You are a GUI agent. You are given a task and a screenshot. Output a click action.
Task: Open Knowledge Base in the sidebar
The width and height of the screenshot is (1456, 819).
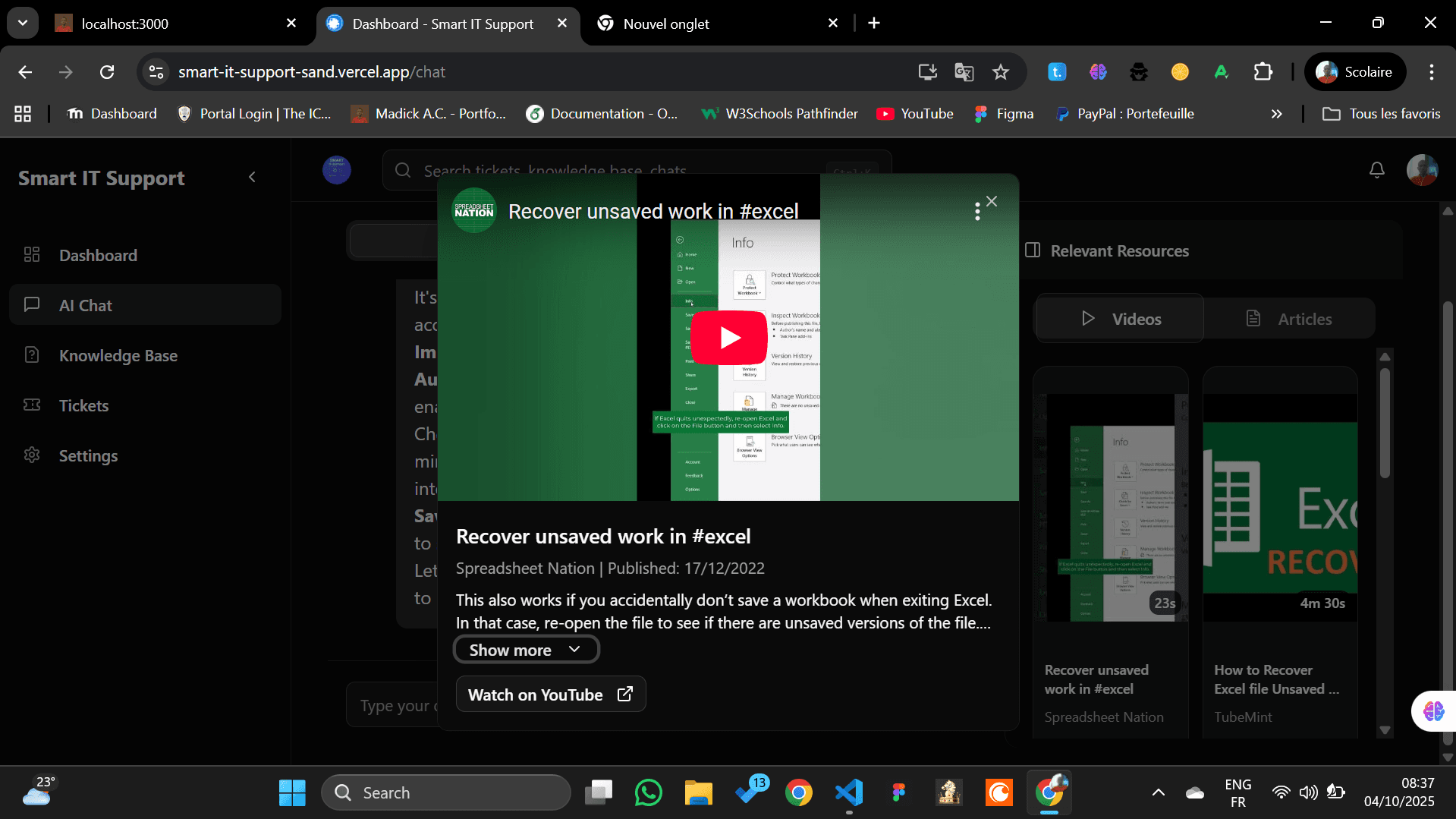pos(145,355)
